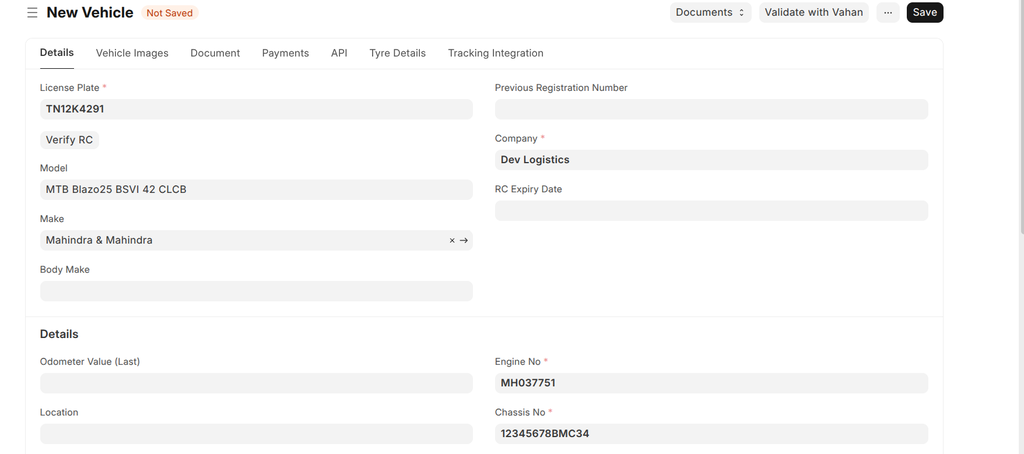The height and width of the screenshot is (454, 1024).
Task: Go to the Payments tab
Action: point(285,53)
